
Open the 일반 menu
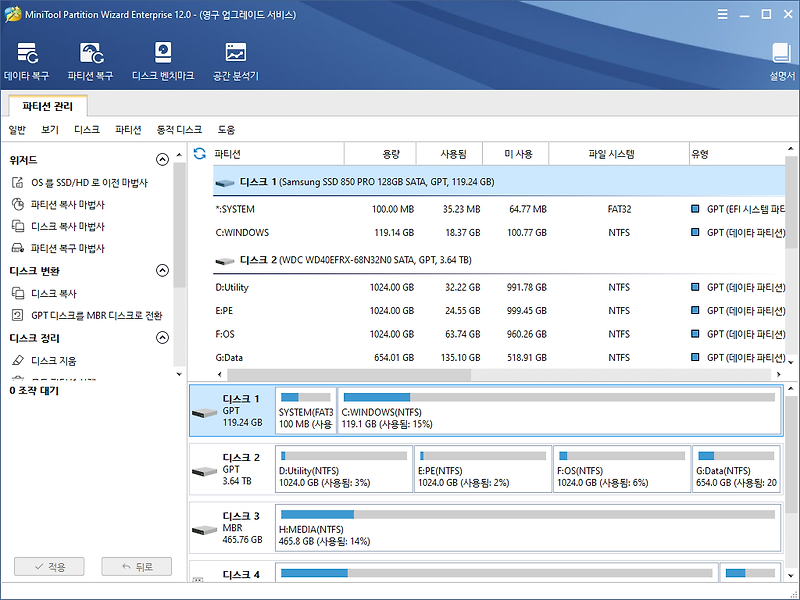[x=17, y=130]
